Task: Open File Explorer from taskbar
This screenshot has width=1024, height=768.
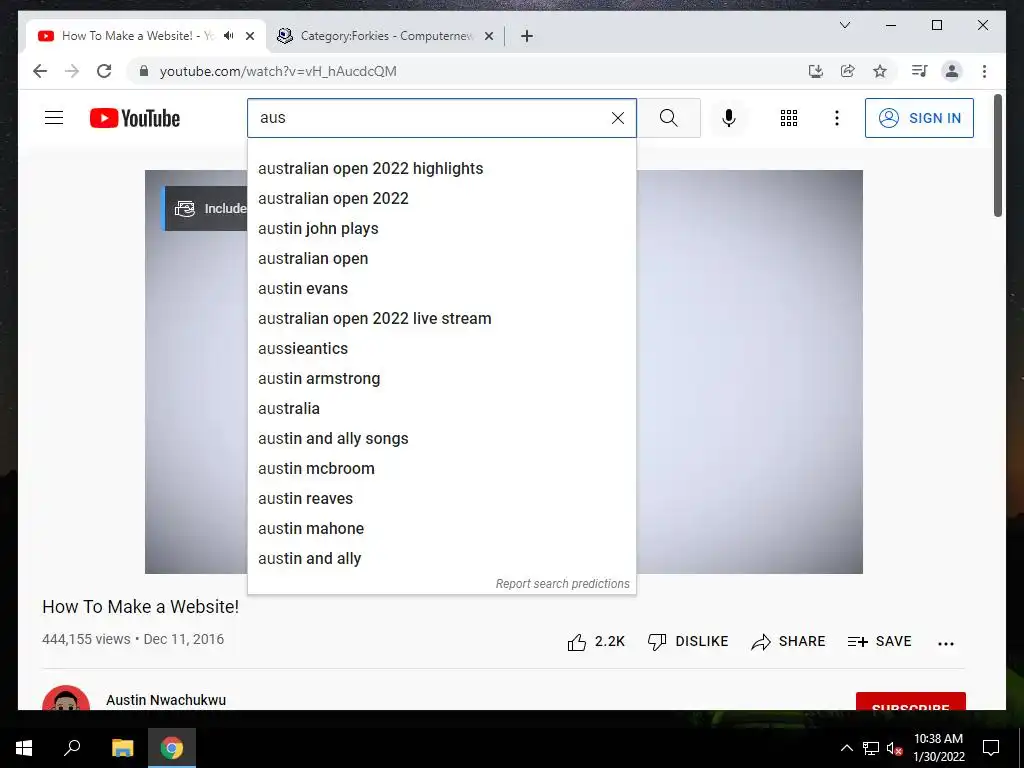Action: click(x=122, y=748)
